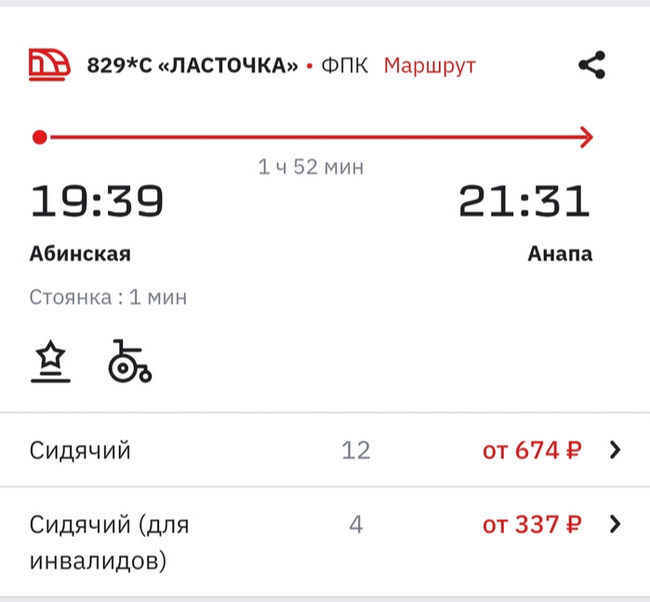This screenshot has width=650, height=602.
Task: Click the star service icon
Action: 50,362
